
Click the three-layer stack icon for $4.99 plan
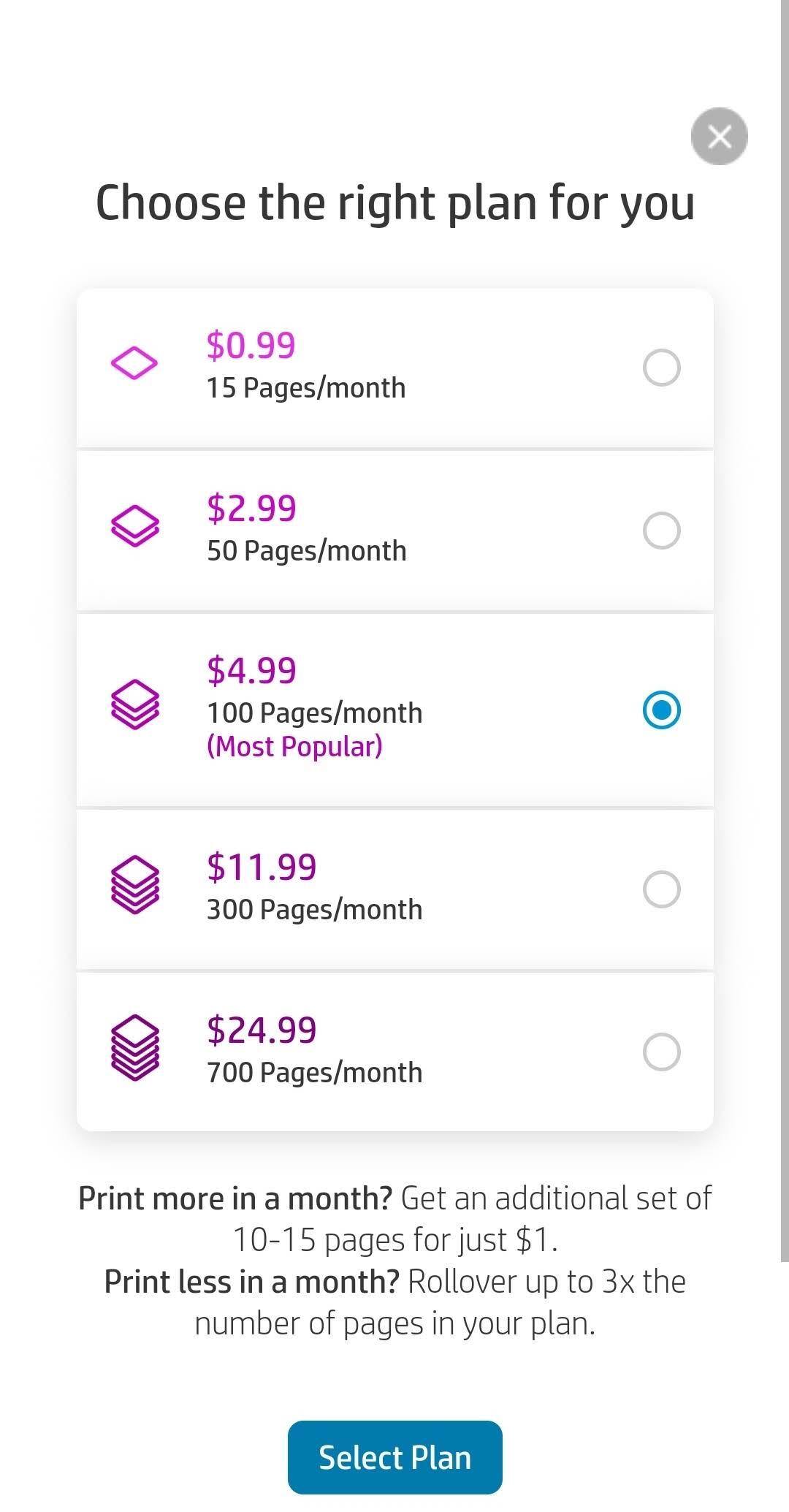coord(134,705)
